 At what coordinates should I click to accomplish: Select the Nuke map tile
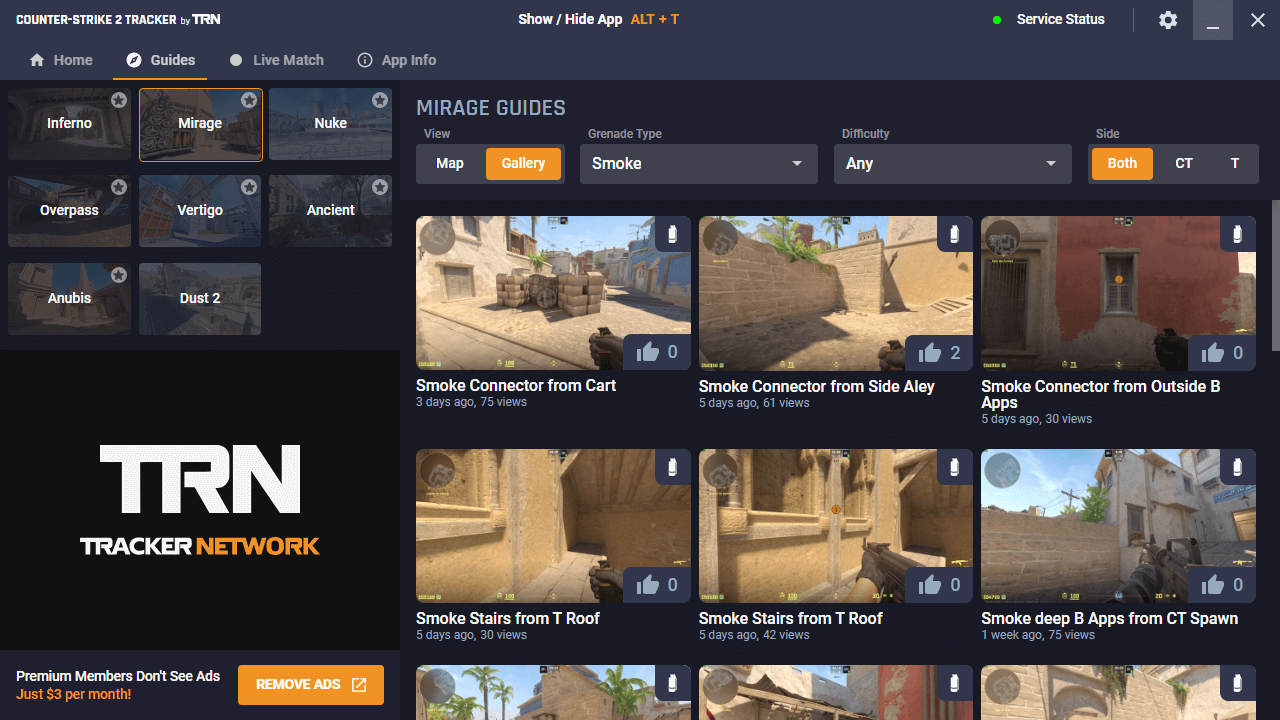click(330, 124)
